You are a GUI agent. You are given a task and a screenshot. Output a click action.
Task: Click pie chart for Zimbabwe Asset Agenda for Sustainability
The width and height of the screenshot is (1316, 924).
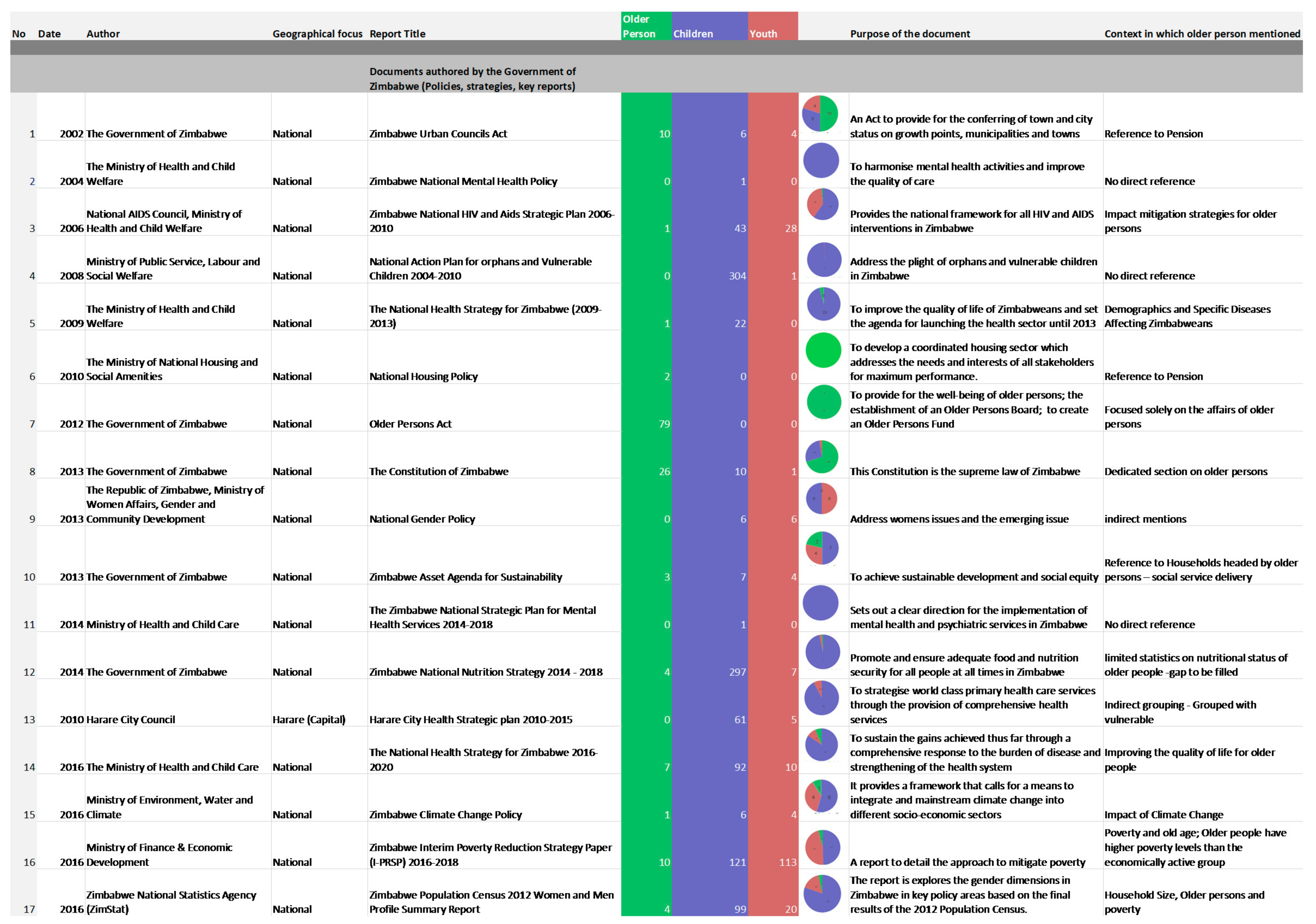pyautogui.click(x=822, y=547)
